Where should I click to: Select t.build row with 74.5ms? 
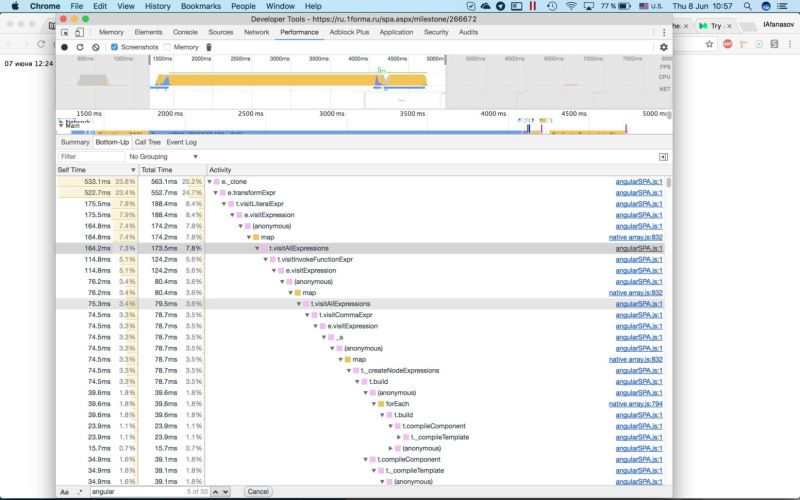coord(363,382)
